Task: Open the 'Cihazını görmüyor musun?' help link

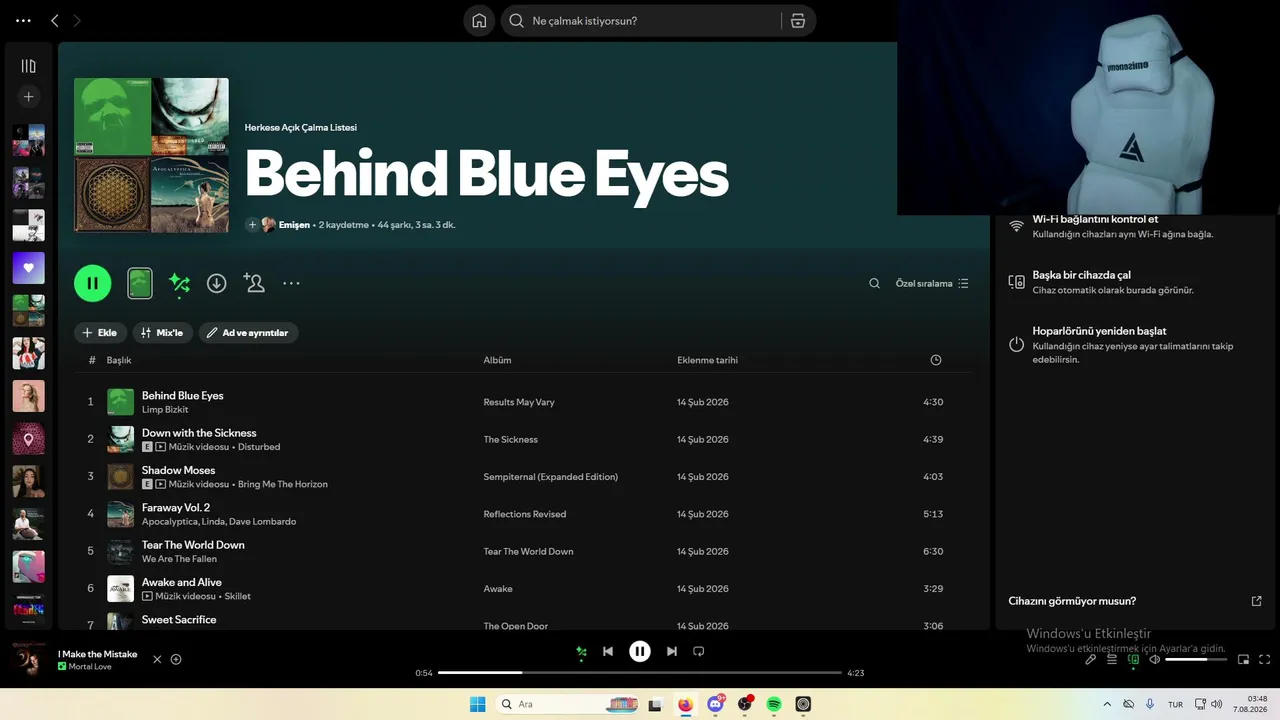Action: pos(1072,601)
